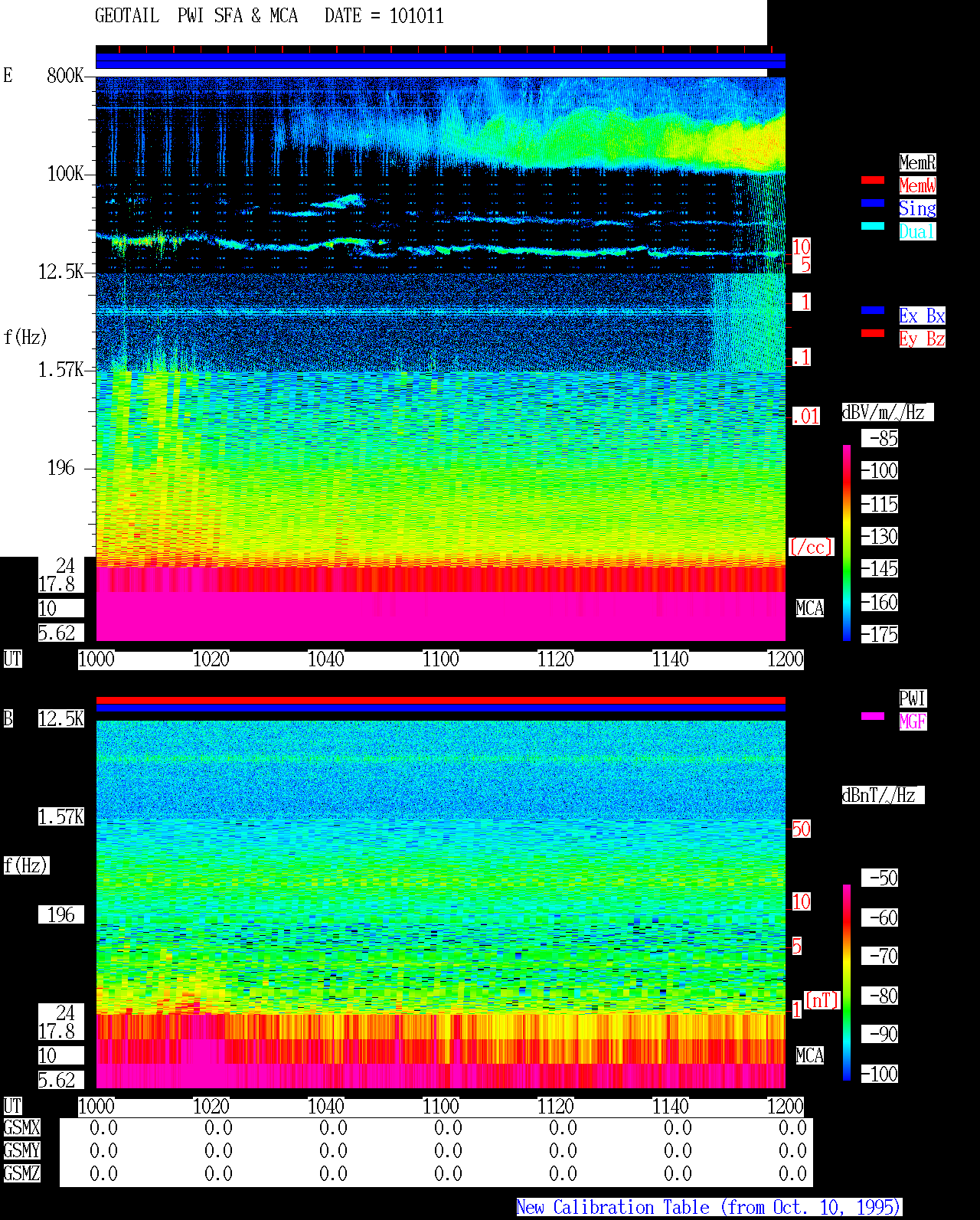
Task: Click the cyan Dual legend swatch
Action: tap(873, 226)
